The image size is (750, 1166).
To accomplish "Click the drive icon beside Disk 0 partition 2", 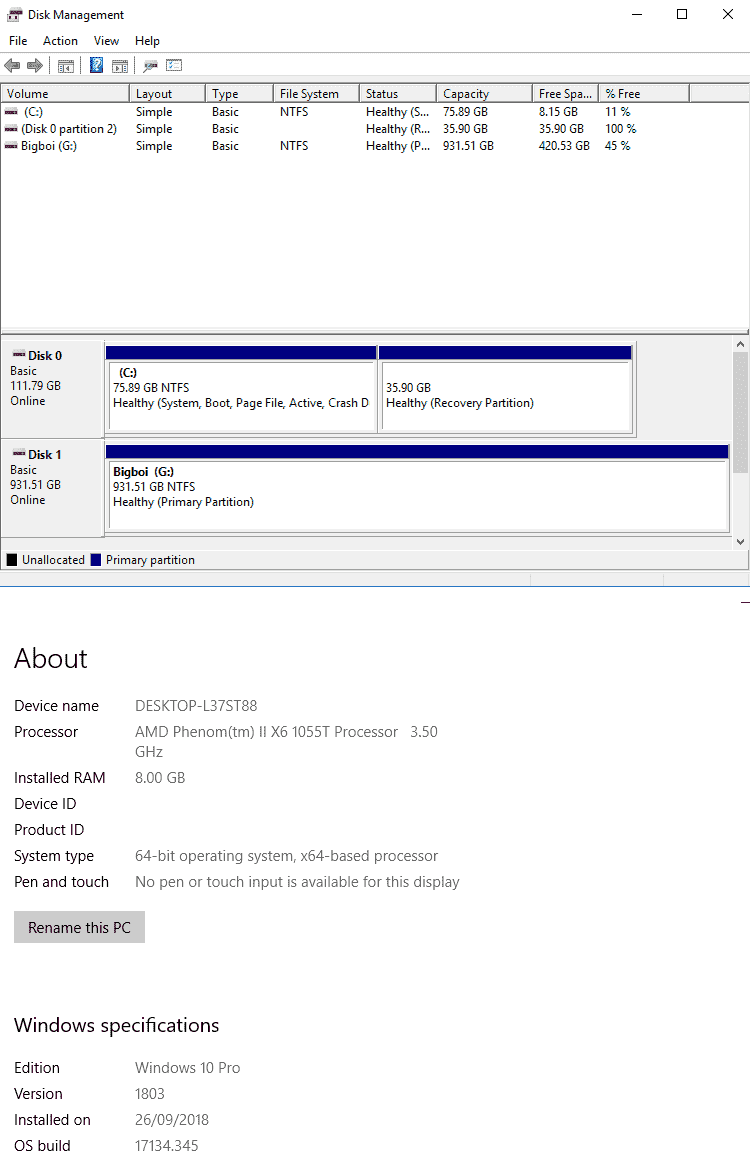I will tap(11, 129).
